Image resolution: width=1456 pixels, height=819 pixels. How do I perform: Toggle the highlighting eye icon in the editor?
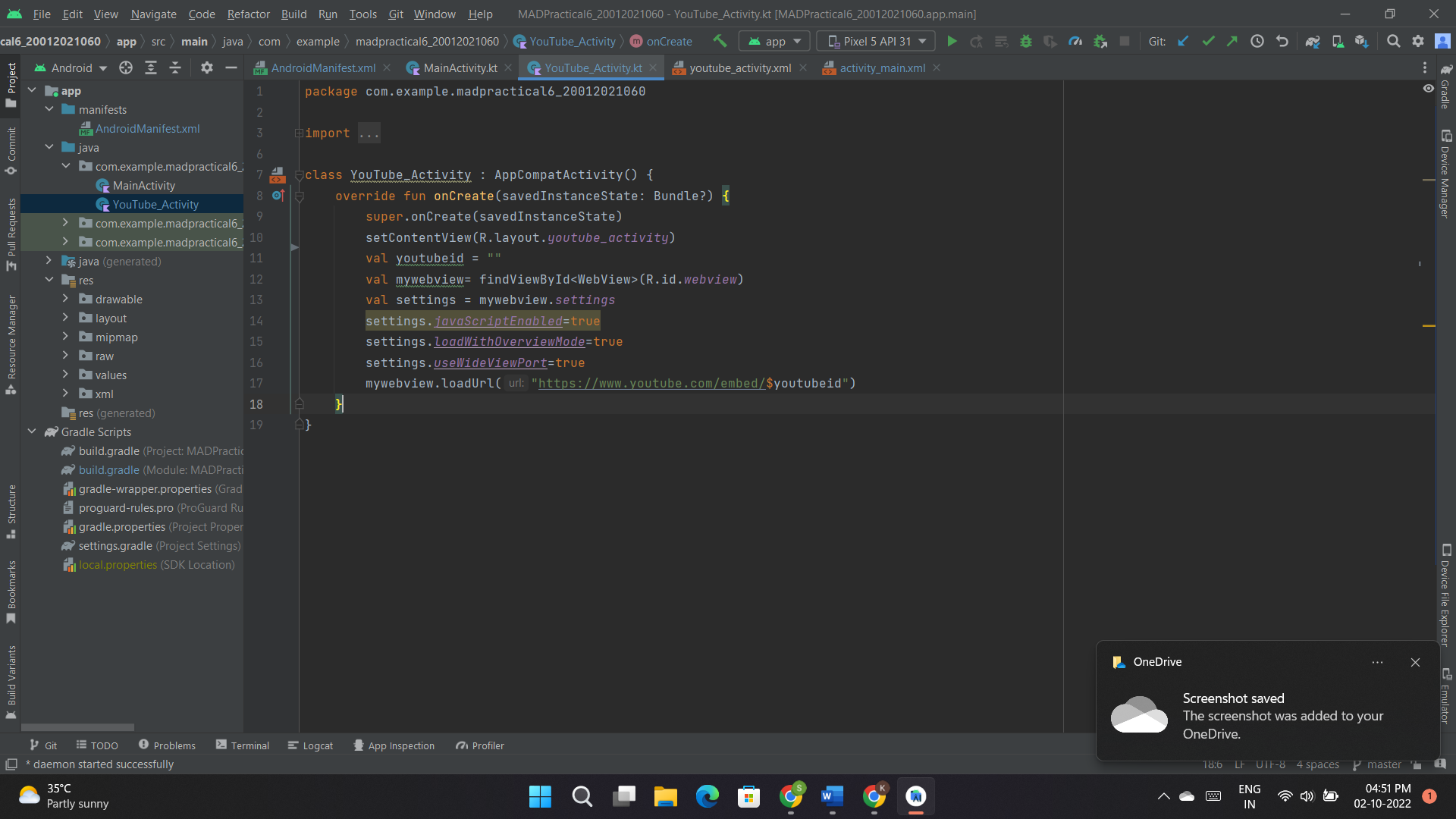click(1429, 89)
